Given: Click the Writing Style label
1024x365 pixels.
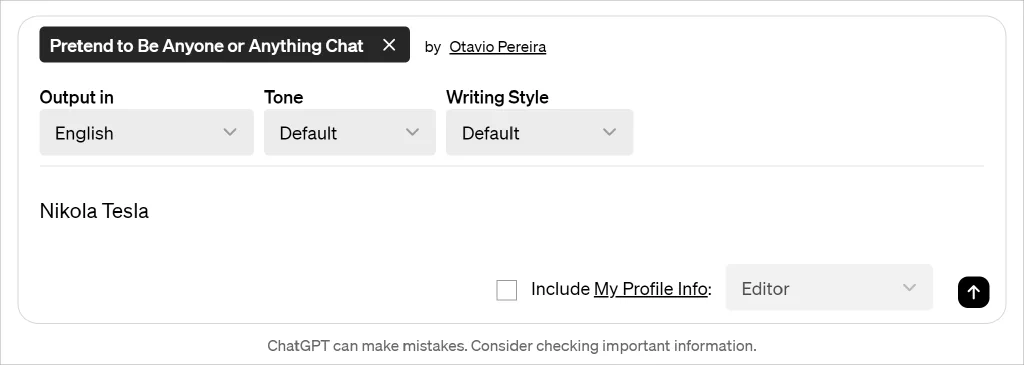Looking at the screenshot, I should pyautogui.click(x=498, y=97).
